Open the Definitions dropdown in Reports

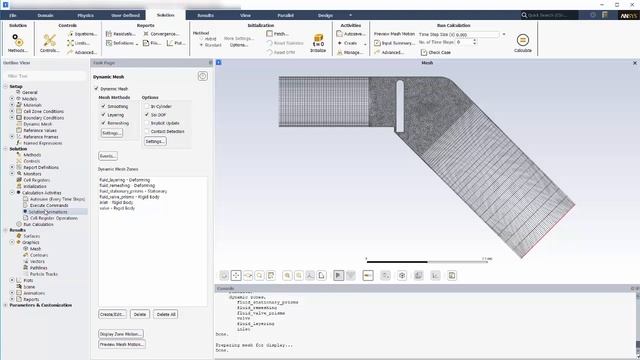click(122, 43)
